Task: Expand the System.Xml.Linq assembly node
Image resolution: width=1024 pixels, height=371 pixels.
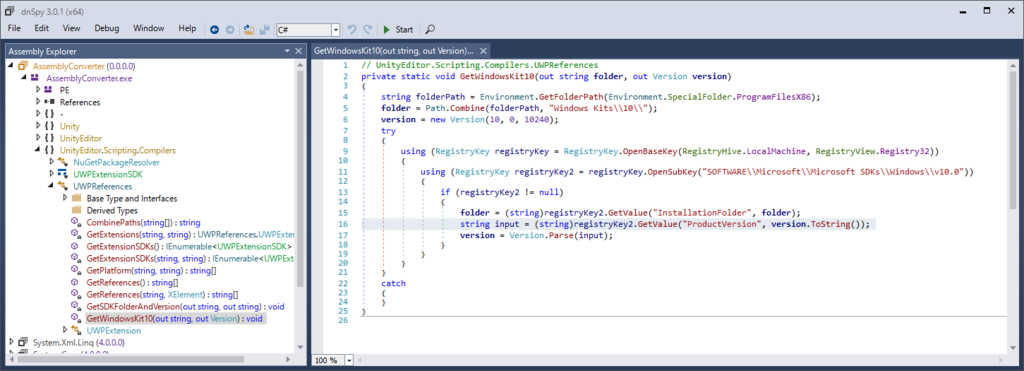Action: click(x=11, y=342)
